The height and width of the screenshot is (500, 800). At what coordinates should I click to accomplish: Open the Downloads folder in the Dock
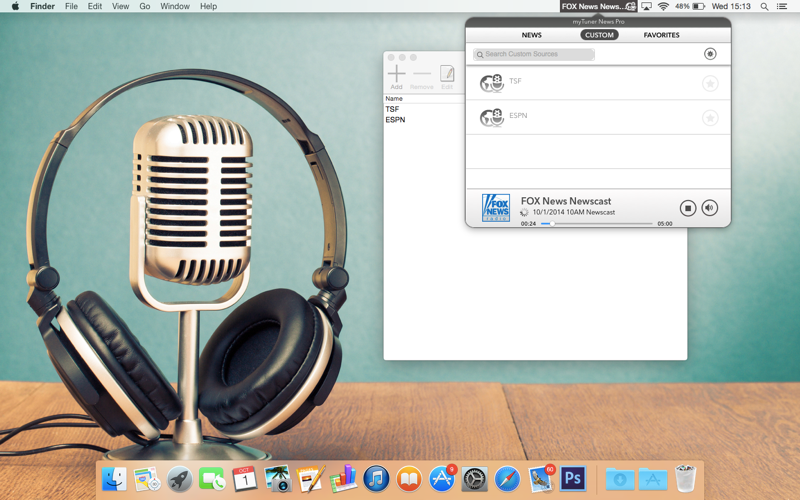pyautogui.click(x=620, y=480)
